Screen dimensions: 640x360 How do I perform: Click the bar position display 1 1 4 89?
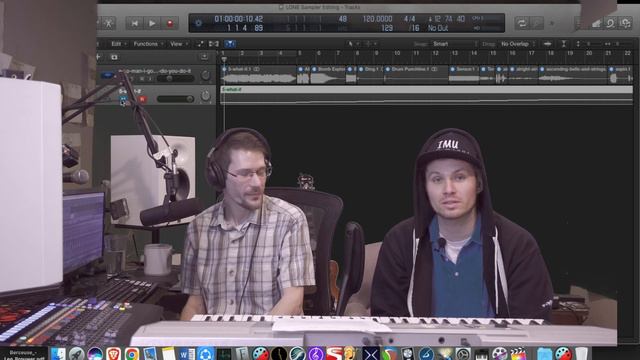click(245, 28)
